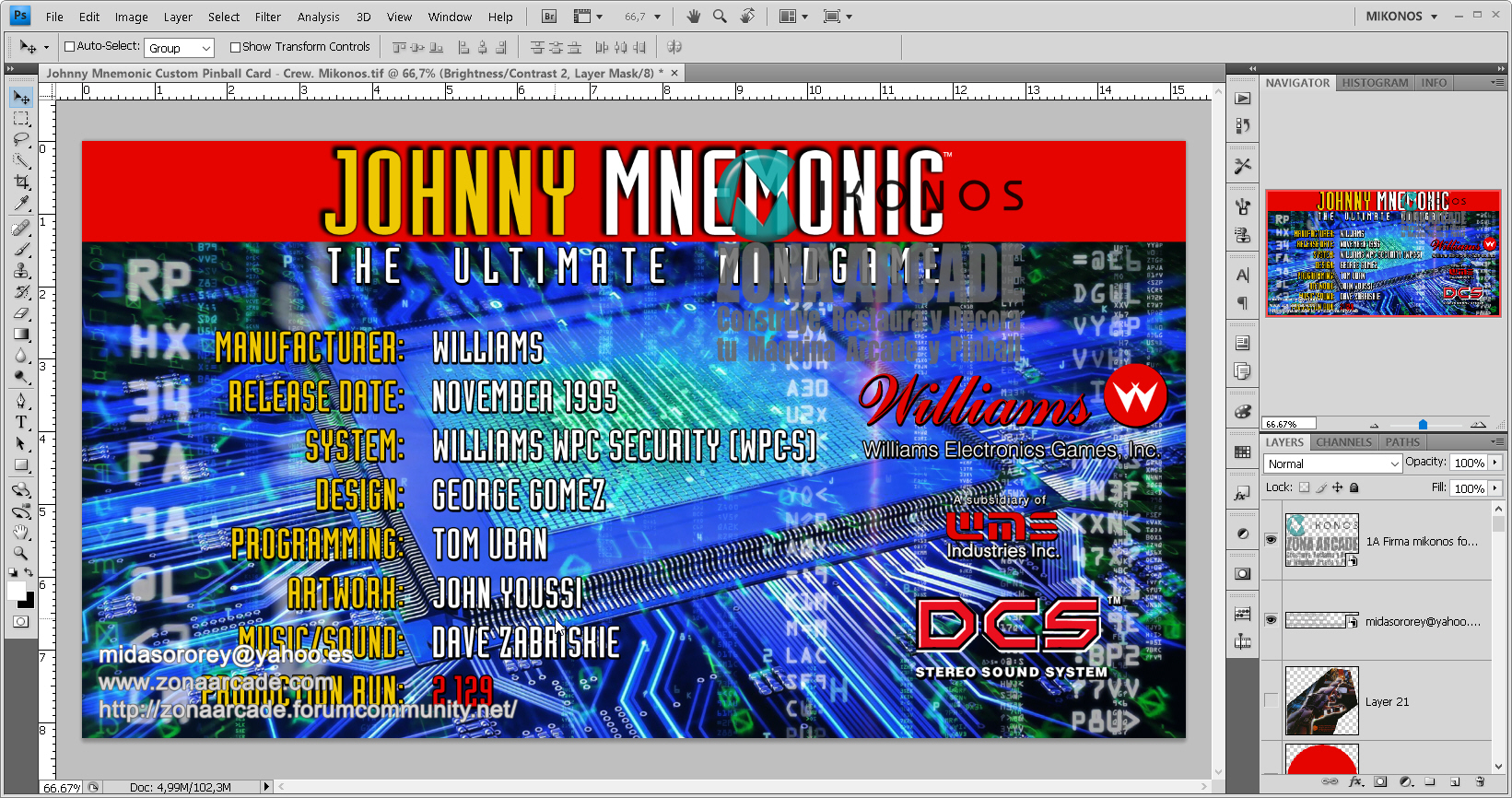Viewport: 1512px width, 798px height.
Task: Select the Dodge tool
Action: [x=21, y=377]
